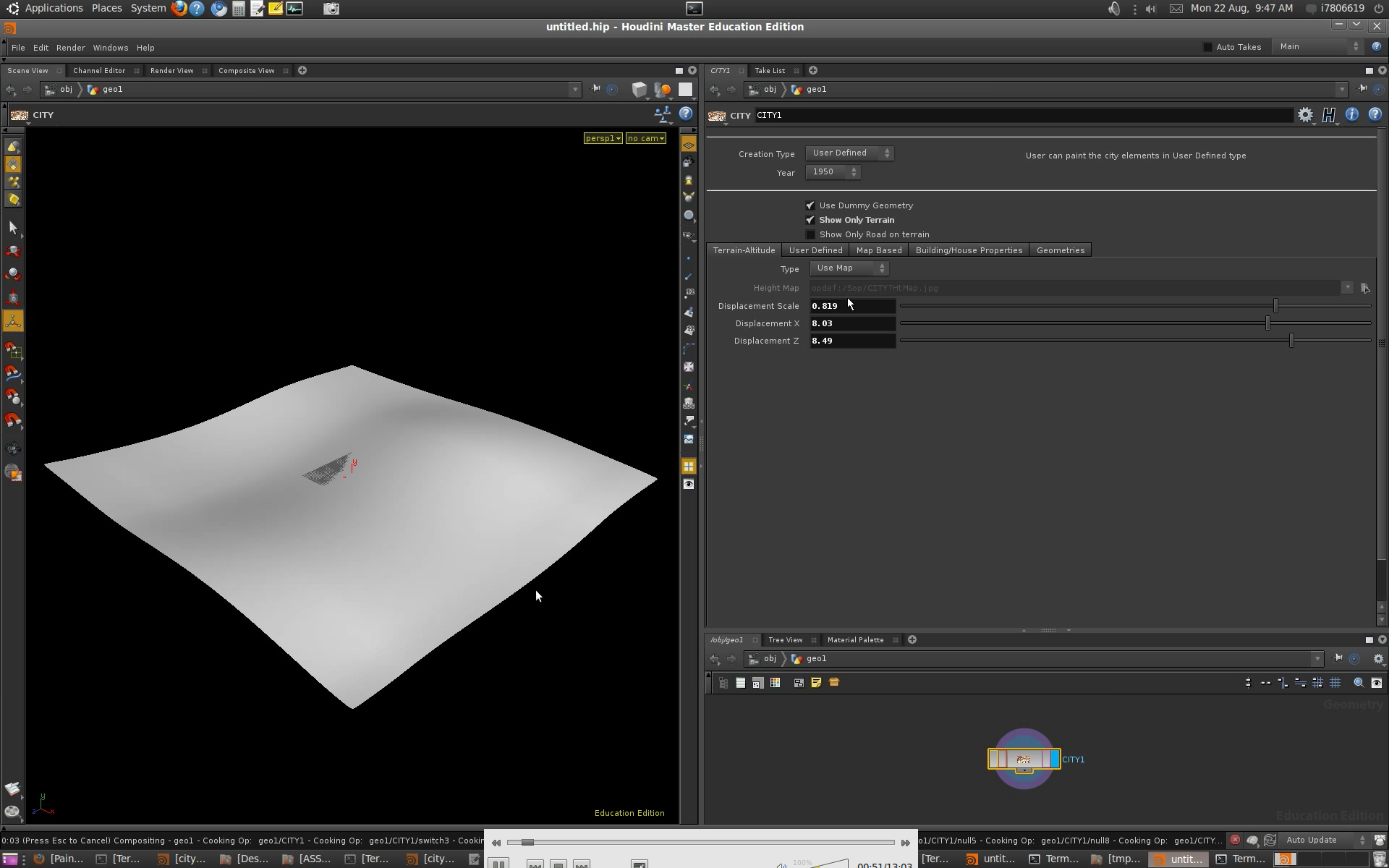Toggle point snapping magnet icon
Screen dimensions: 1389x868
click(13, 397)
